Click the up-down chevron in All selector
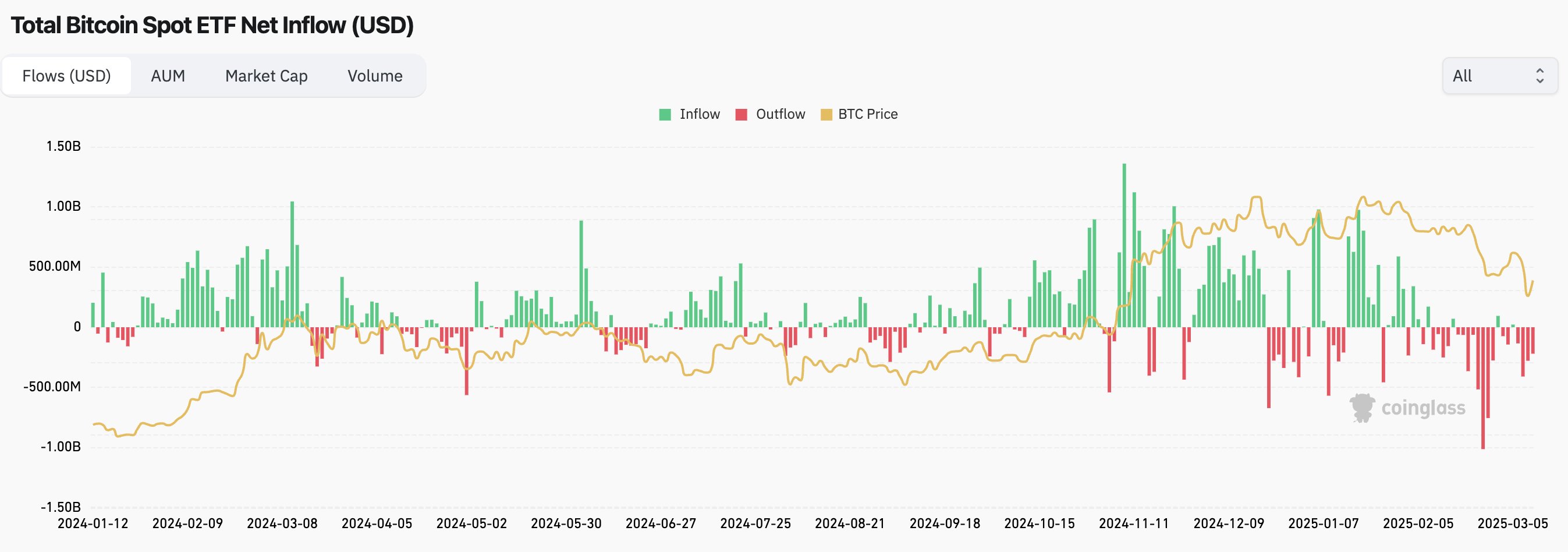 1539,76
